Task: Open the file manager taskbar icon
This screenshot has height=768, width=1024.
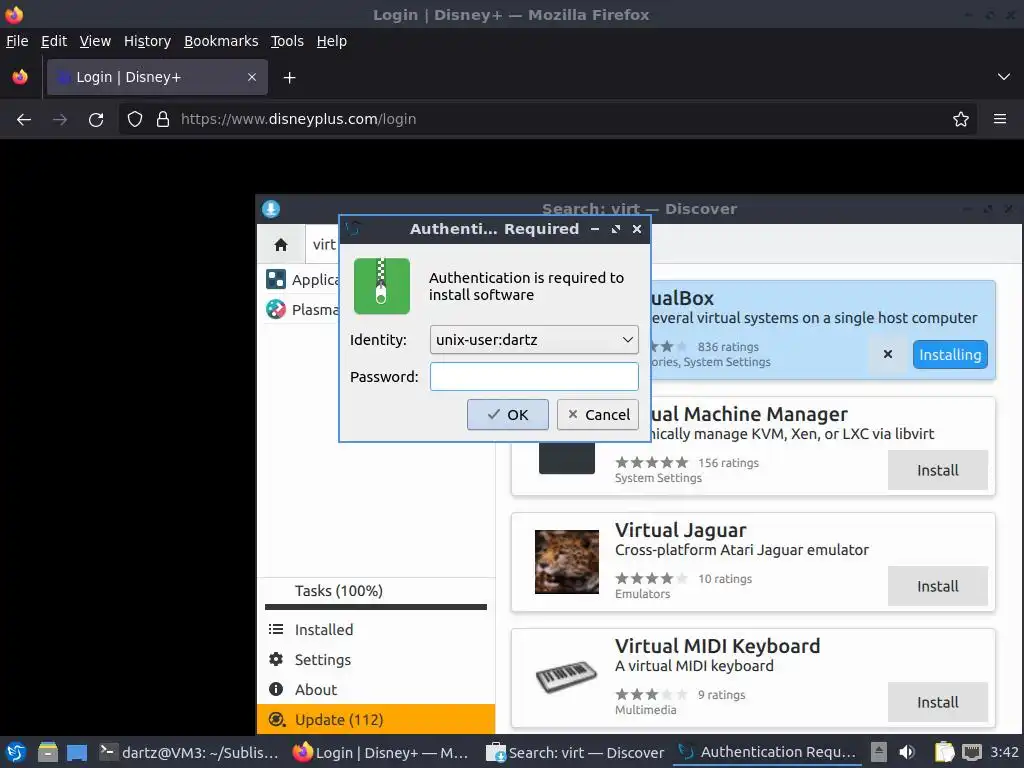Action: click(48, 752)
